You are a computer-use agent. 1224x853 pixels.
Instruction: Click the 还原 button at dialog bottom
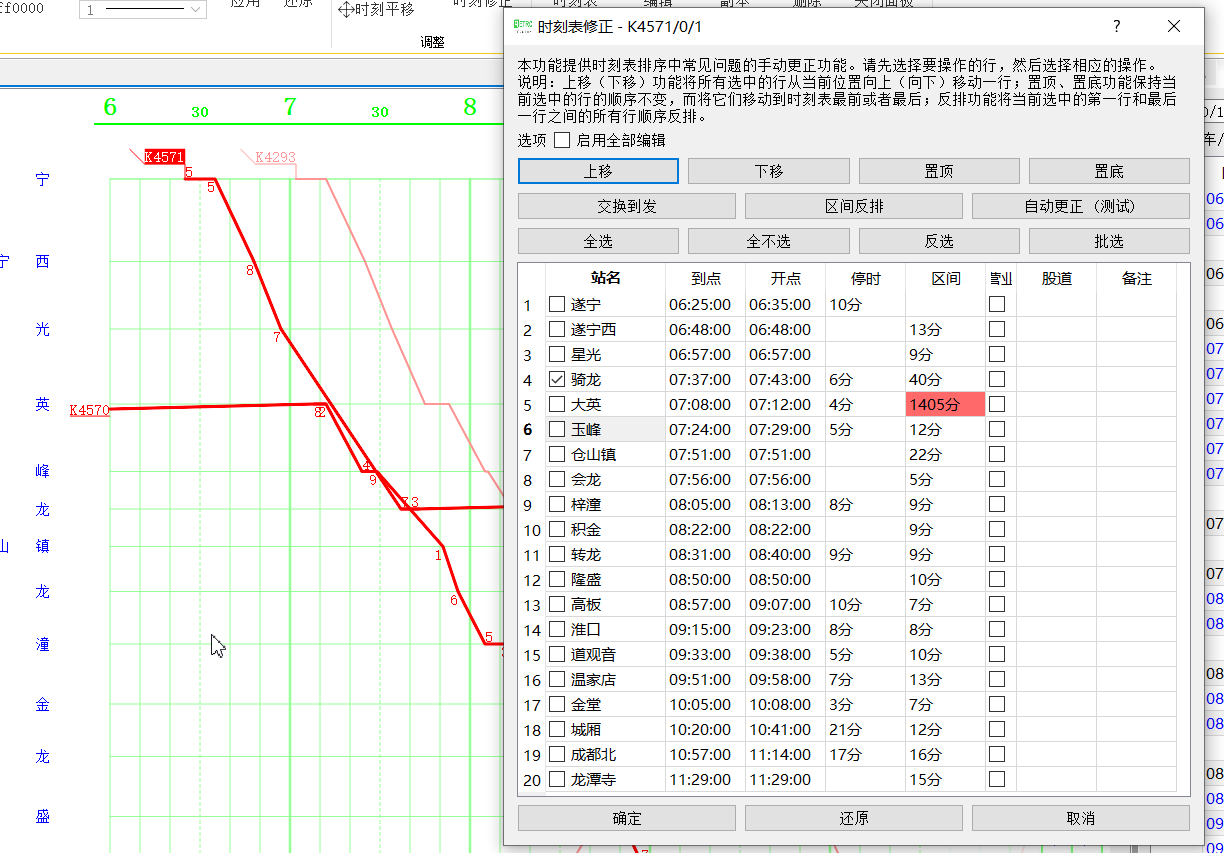[x=853, y=818]
